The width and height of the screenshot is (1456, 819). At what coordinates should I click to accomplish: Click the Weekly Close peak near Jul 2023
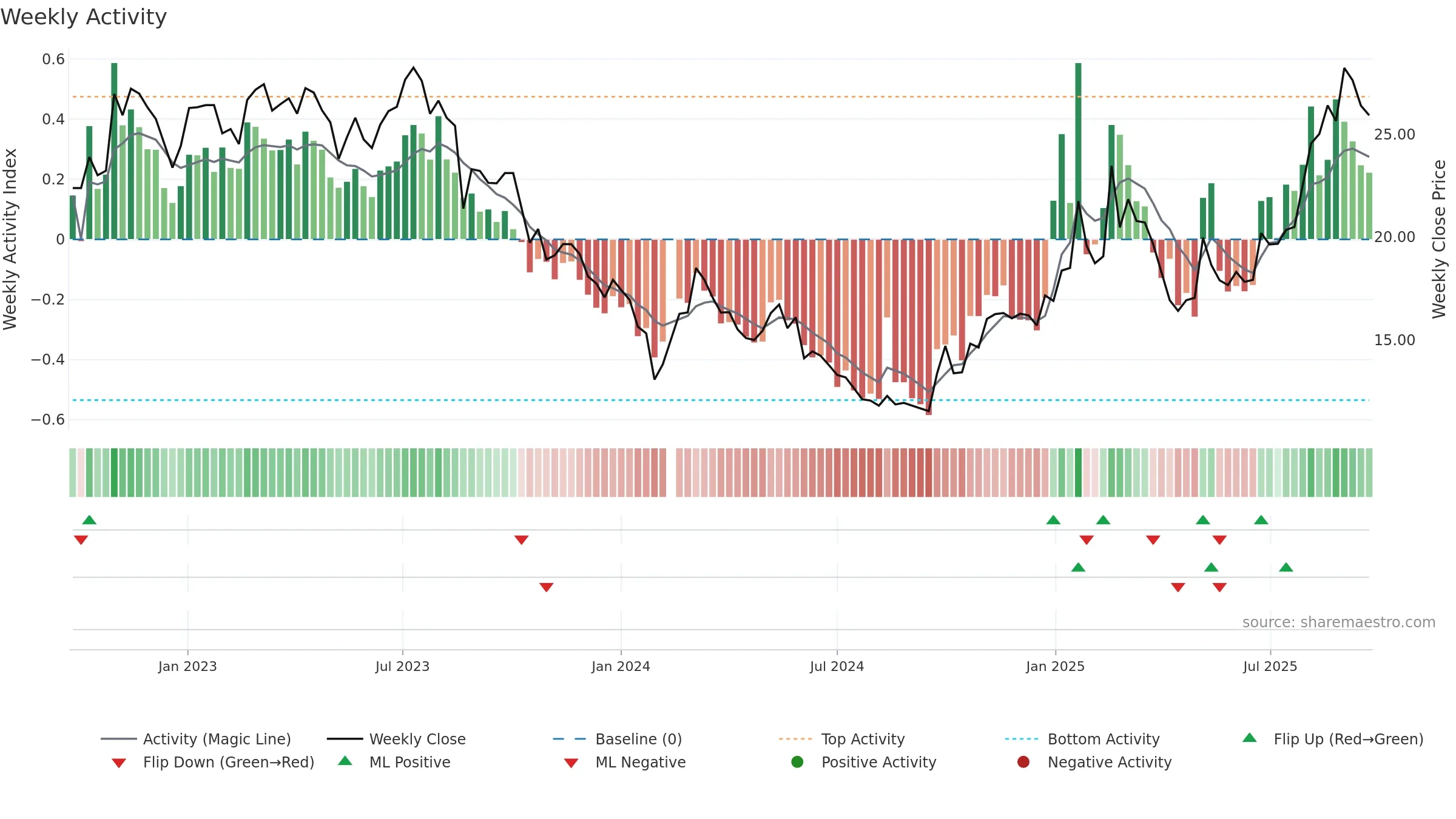[414, 67]
